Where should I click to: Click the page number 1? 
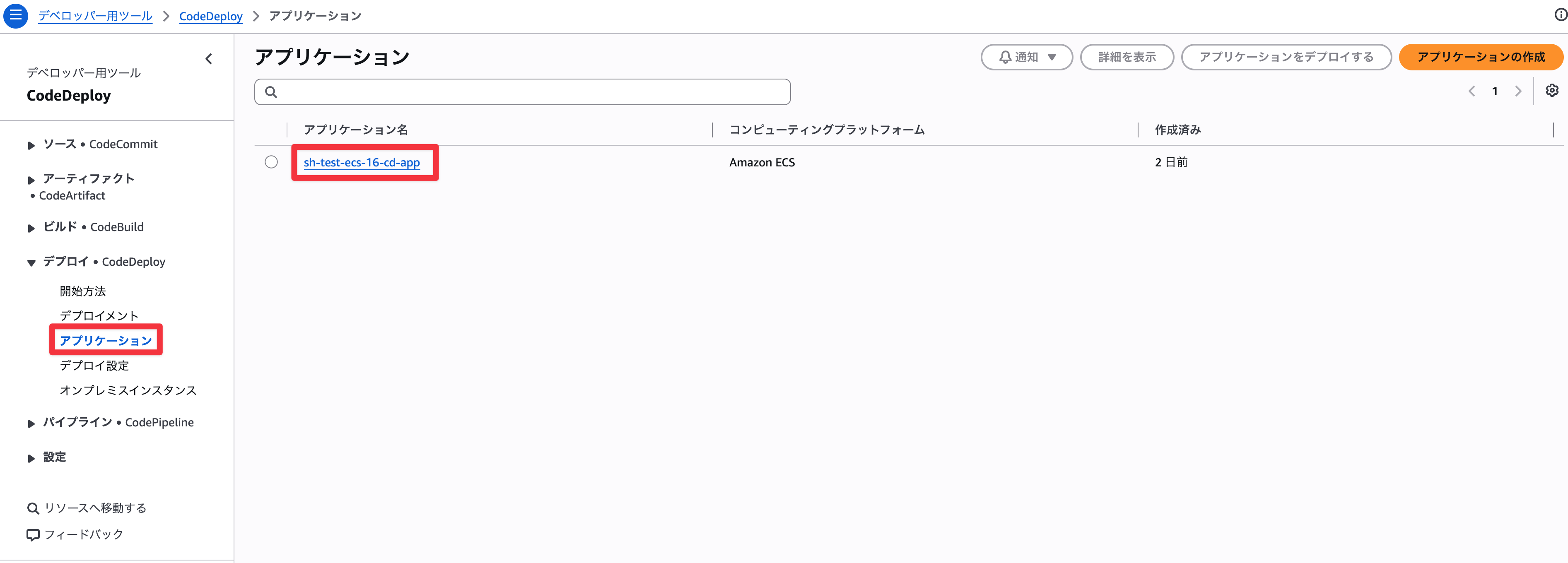tap(1494, 91)
